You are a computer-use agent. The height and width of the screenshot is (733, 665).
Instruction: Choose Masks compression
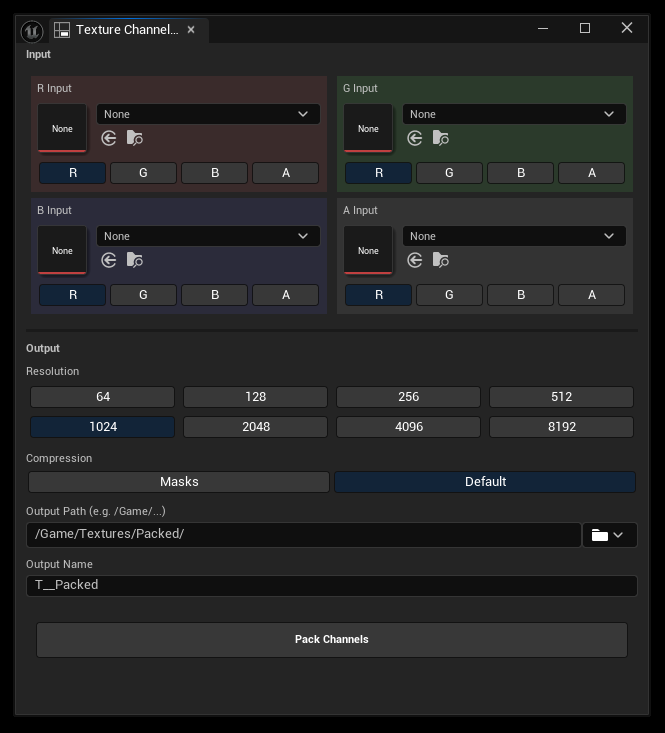tap(179, 482)
